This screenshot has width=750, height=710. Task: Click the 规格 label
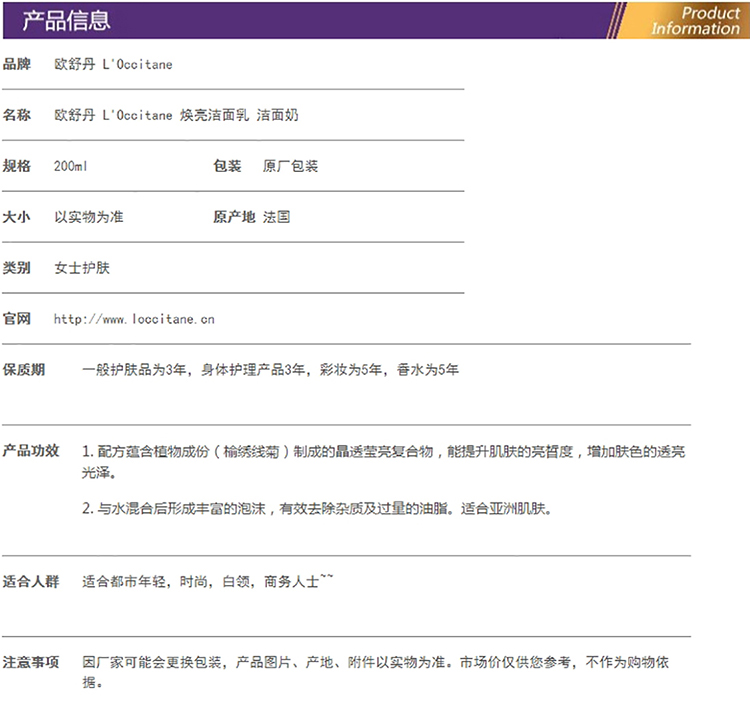17,166
